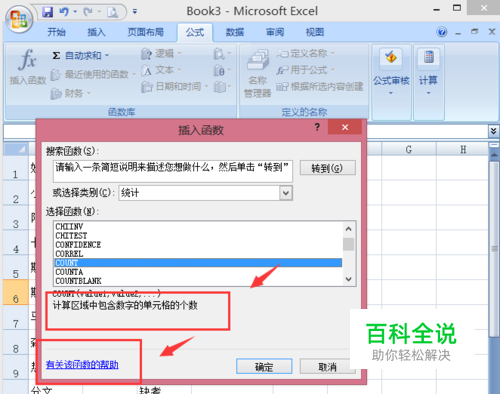Open print preview in quick access toolbar
Image resolution: width=500 pixels, height=394 pixels.
pyautogui.click(x=113, y=12)
